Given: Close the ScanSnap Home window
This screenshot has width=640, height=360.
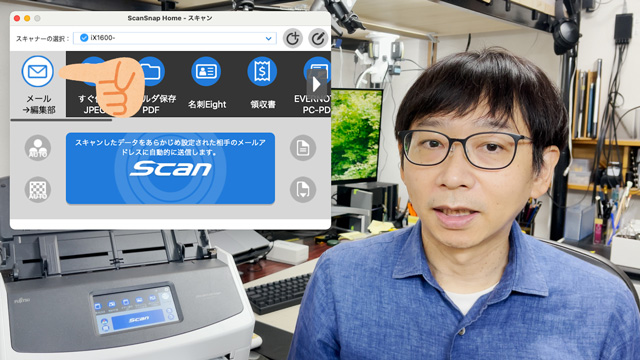Looking at the screenshot, I should click(x=17, y=18).
